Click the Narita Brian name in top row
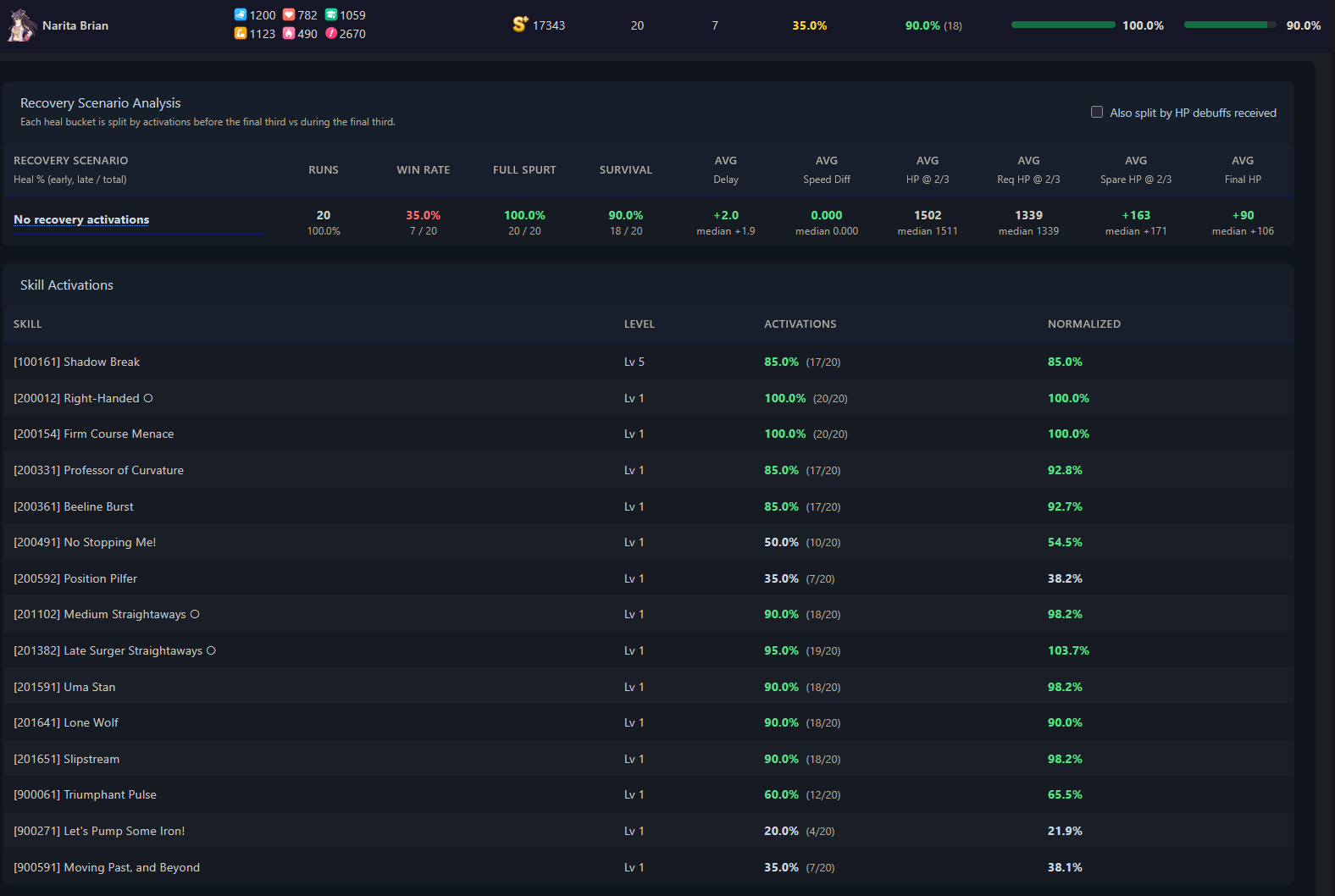This screenshot has height=896, width=1335. tap(75, 25)
